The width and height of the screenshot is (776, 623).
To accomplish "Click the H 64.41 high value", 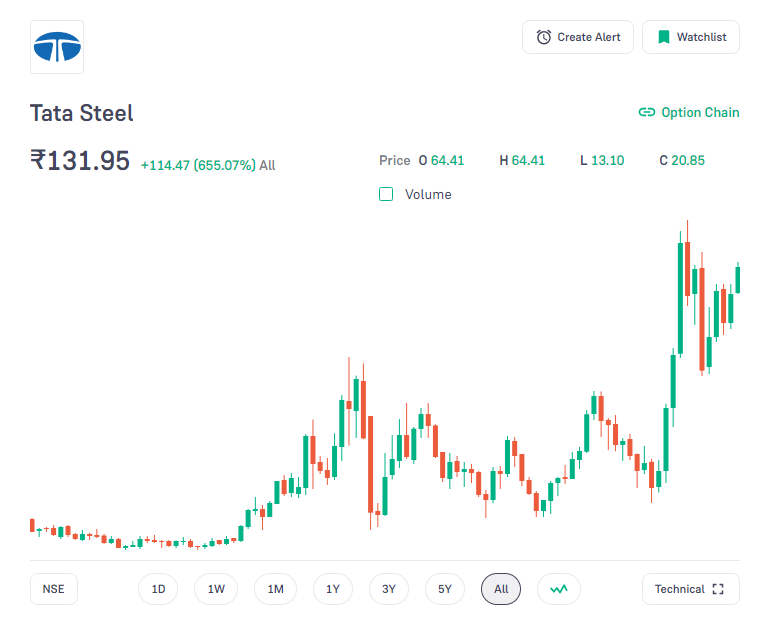I will pyautogui.click(x=522, y=160).
